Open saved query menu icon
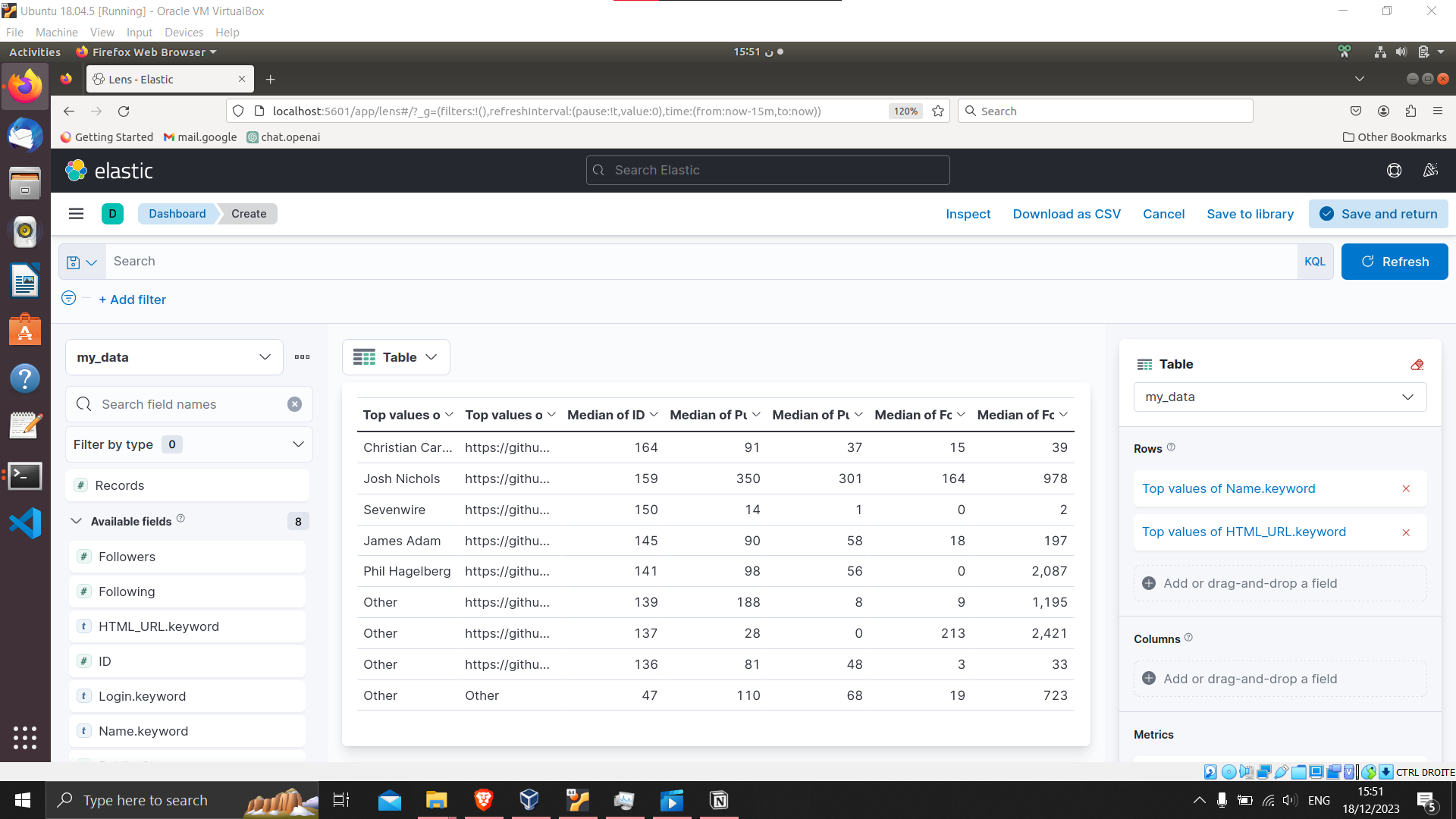Screen dimensions: 1456x819 click(82, 262)
